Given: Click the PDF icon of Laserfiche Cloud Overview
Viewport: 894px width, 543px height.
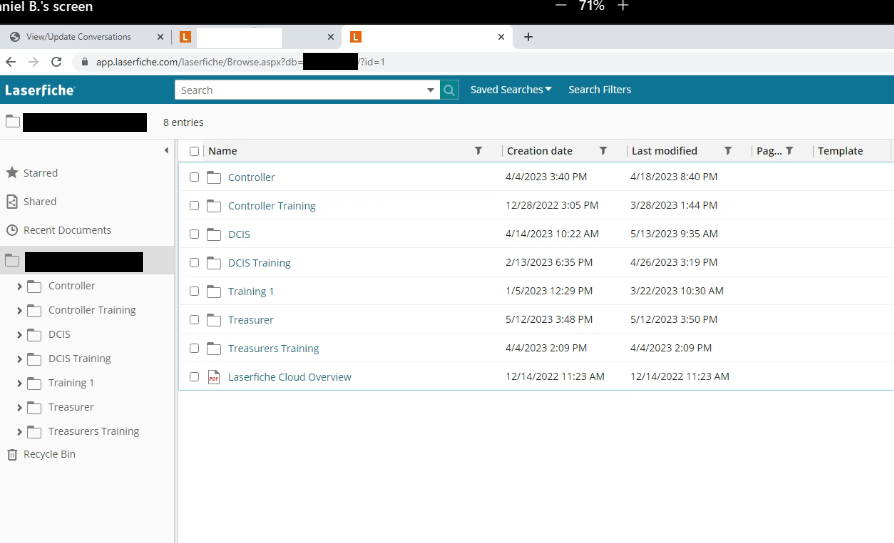Looking at the screenshot, I should click(214, 376).
